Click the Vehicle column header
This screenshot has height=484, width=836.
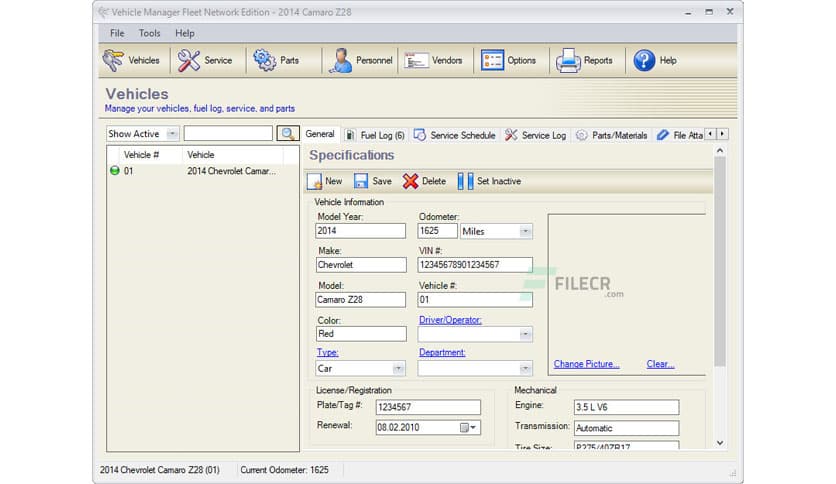(233, 155)
